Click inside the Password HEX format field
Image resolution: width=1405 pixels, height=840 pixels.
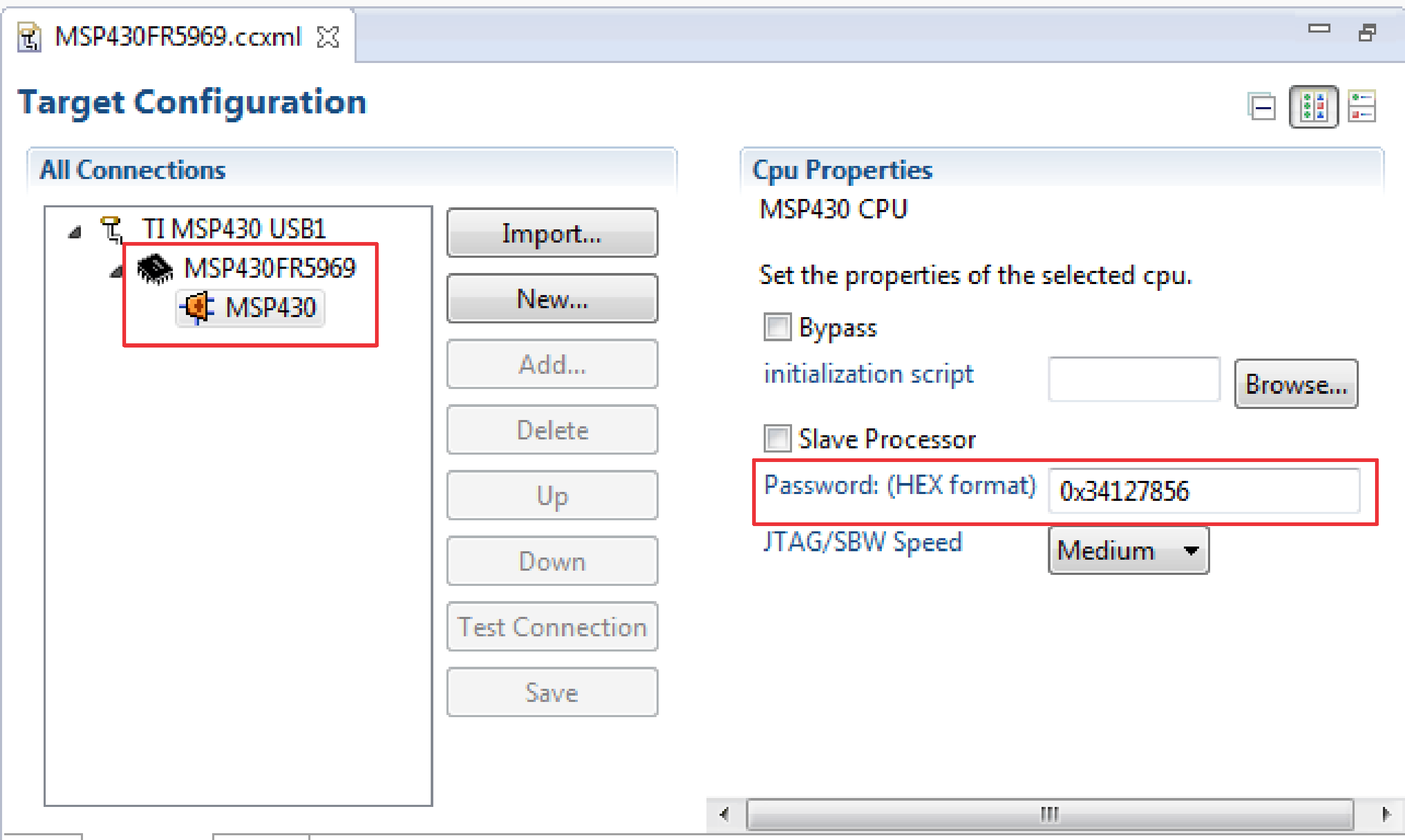click(1204, 492)
